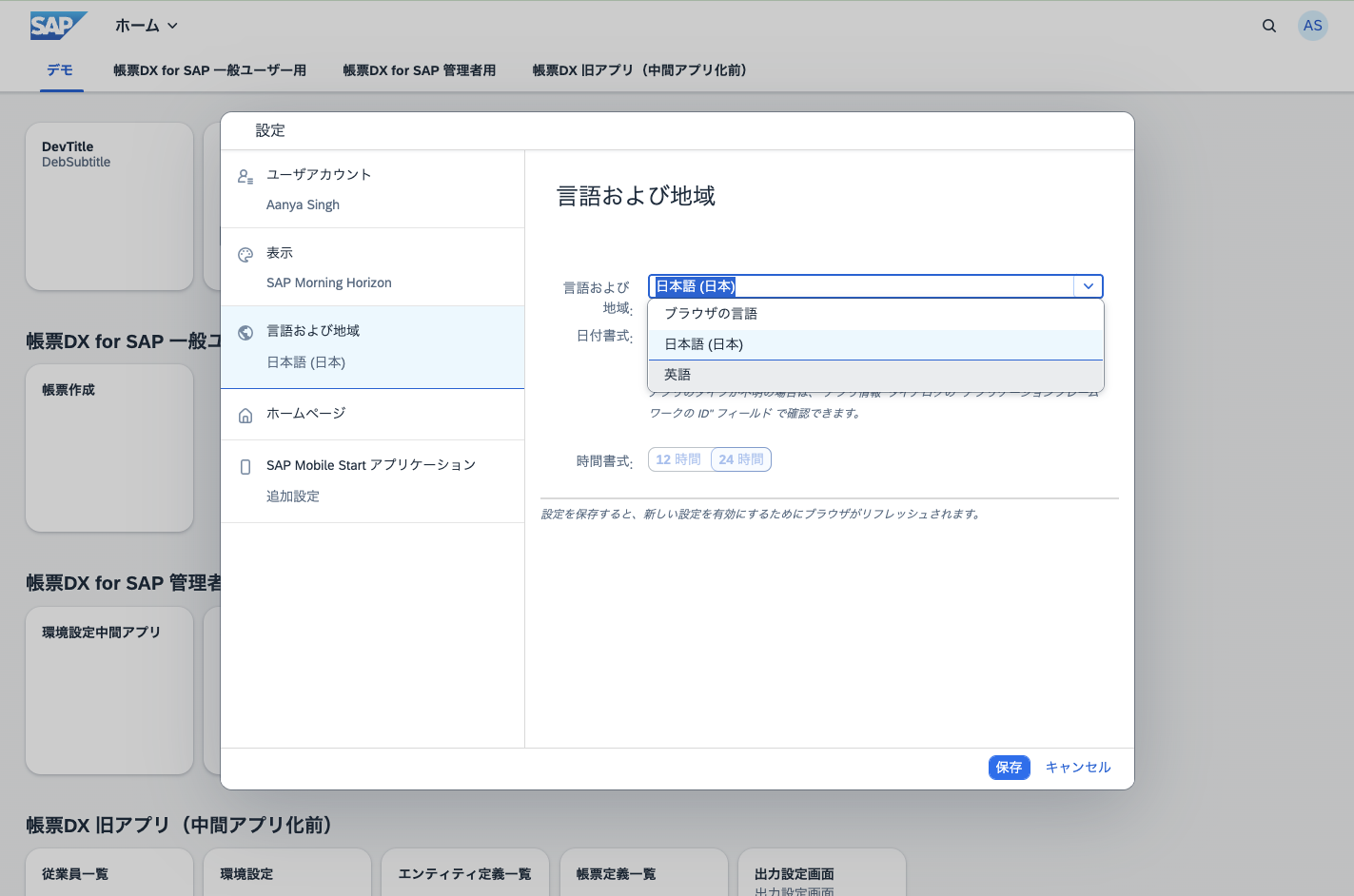
Task: Expand the ホーム navigation dropdown
Action: pos(147,26)
